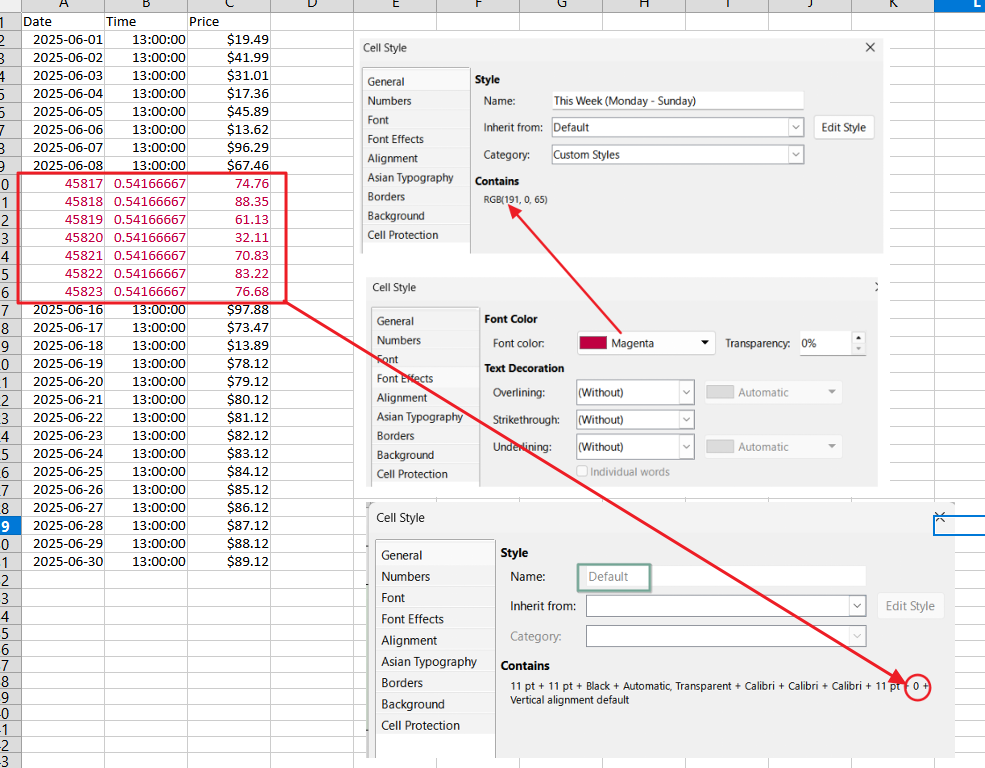Click the greyed Edit Style button in Default dialog
985x768 pixels.
pos(910,606)
